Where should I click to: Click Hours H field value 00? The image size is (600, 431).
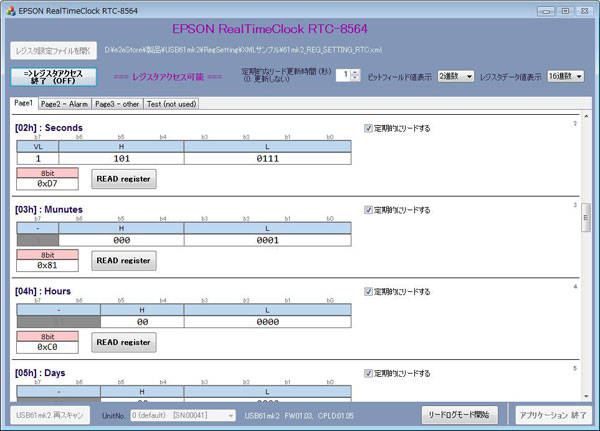[x=142, y=322]
